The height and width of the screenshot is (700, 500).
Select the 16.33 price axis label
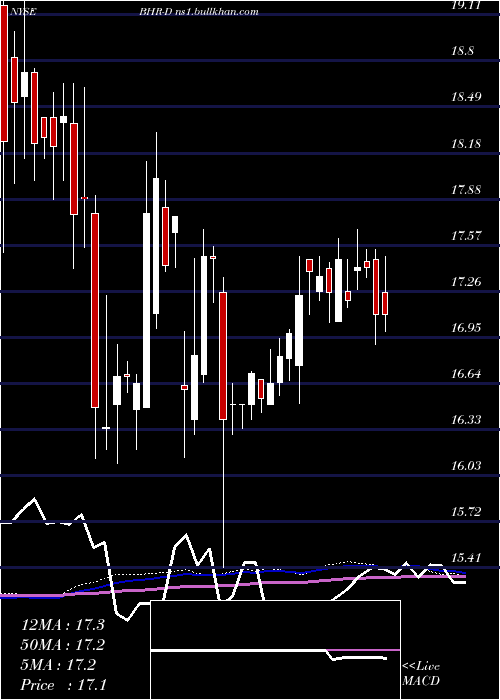pyautogui.click(x=466, y=420)
